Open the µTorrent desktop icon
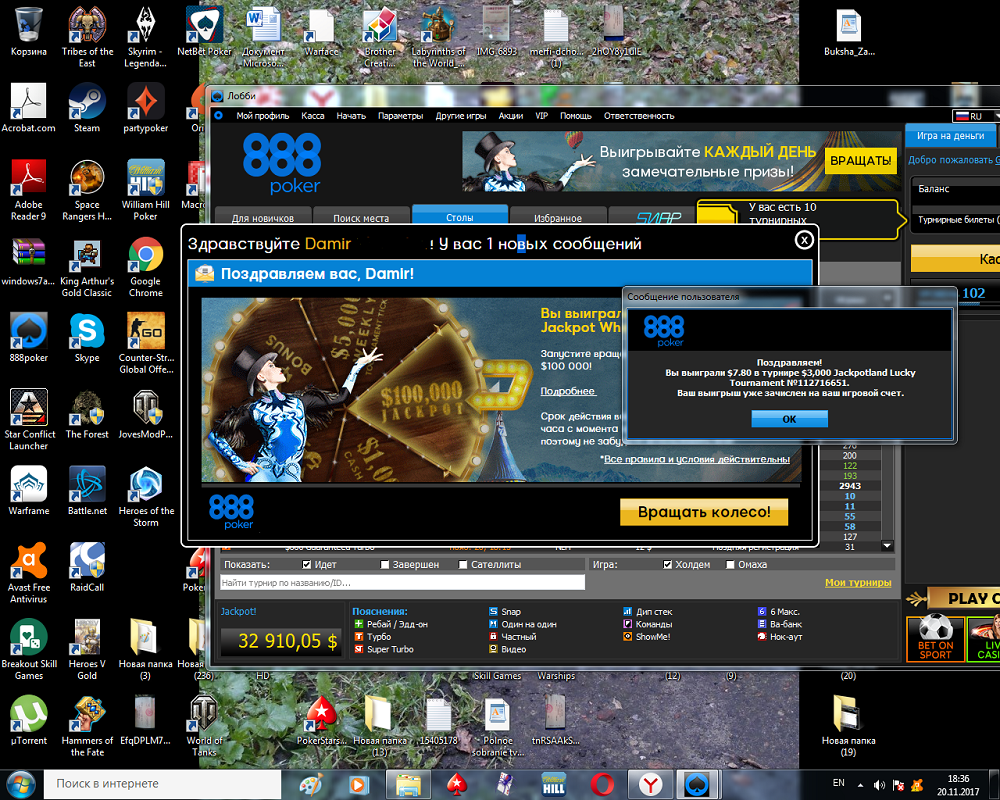Image resolution: width=1000 pixels, height=800 pixels. [x=29, y=721]
